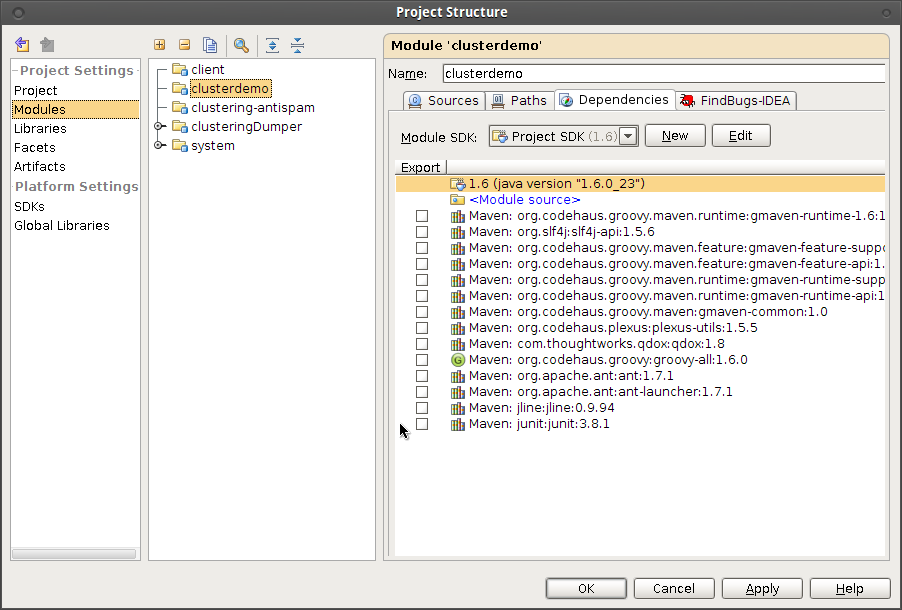The width and height of the screenshot is (902, 610).
Task: Click the New SDK button
Action: tap(675, 136)
